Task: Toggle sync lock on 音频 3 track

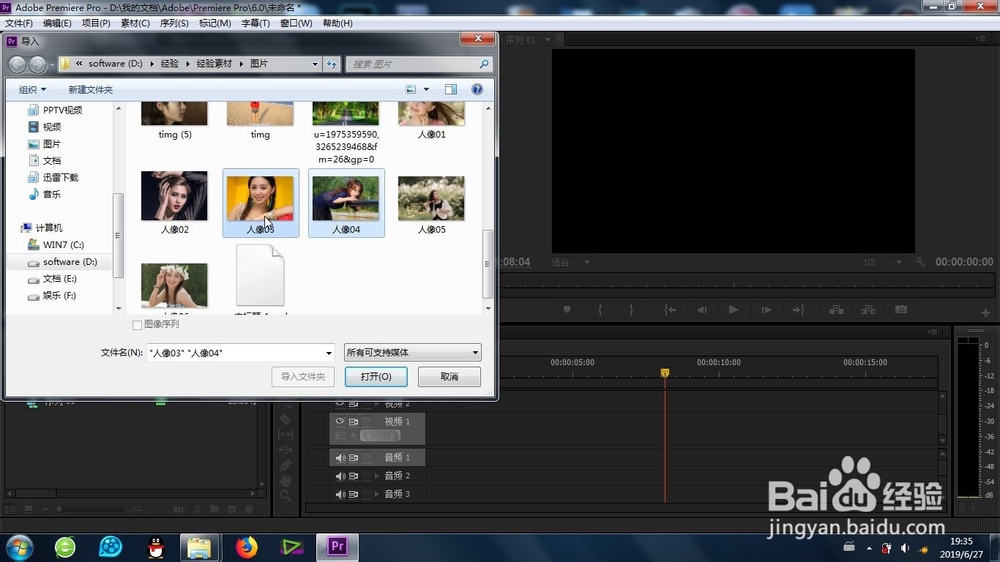Action: pos(353,494)
